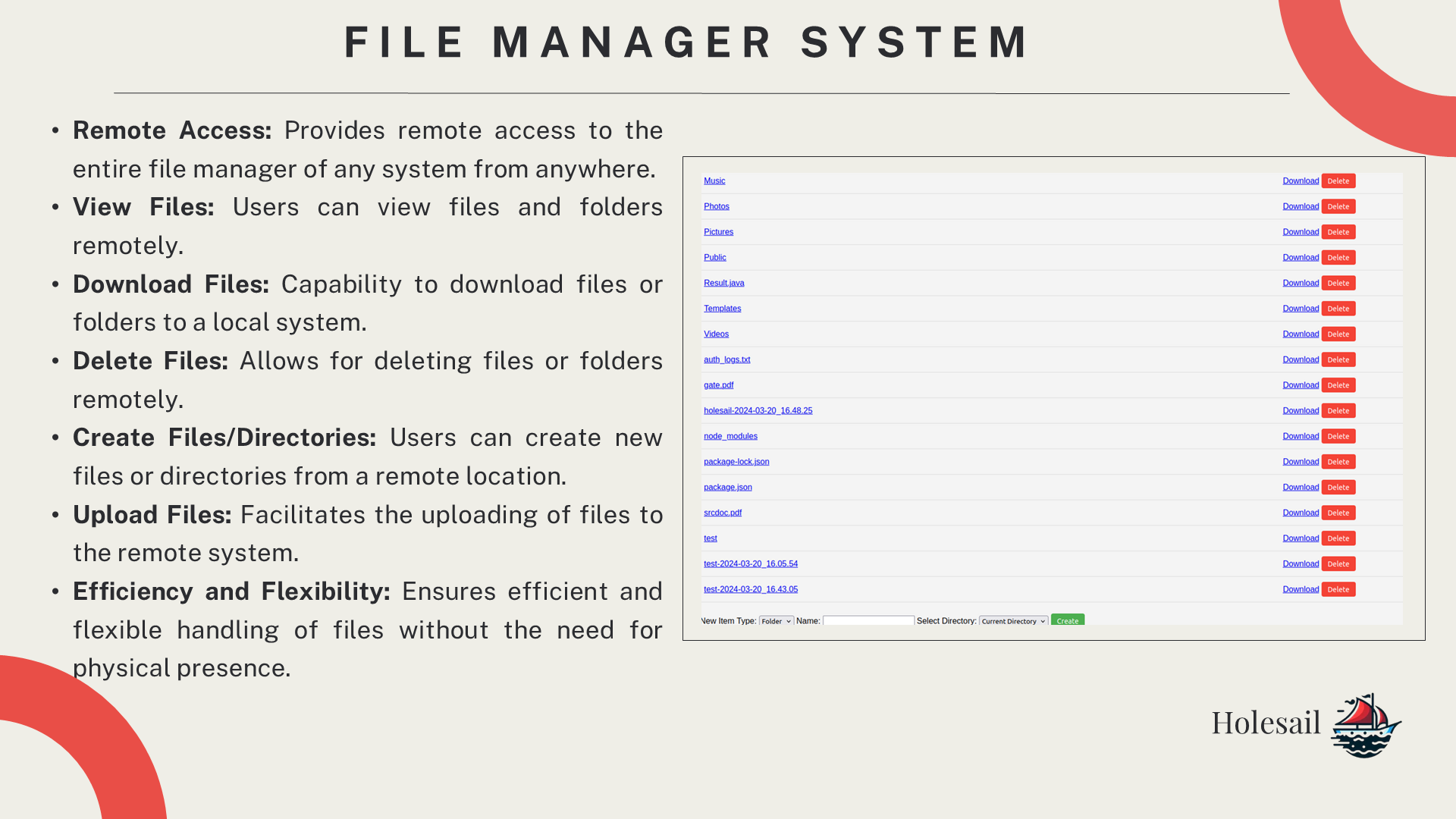The width and height of the screenshot is (1456, 819).
Task: Download the test folder
Action: (1301, 538)
